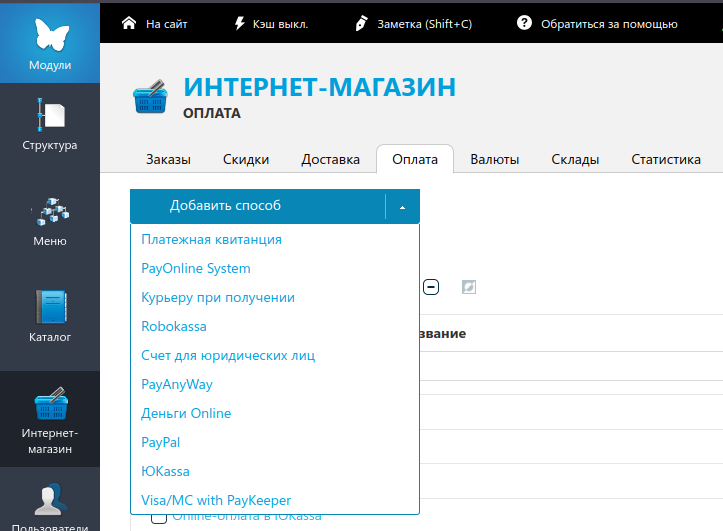The height and width of the screenshot is (531, 723).
Task: Create a note with Заметка (Shift+C)
Action: [x=419, y=23]
